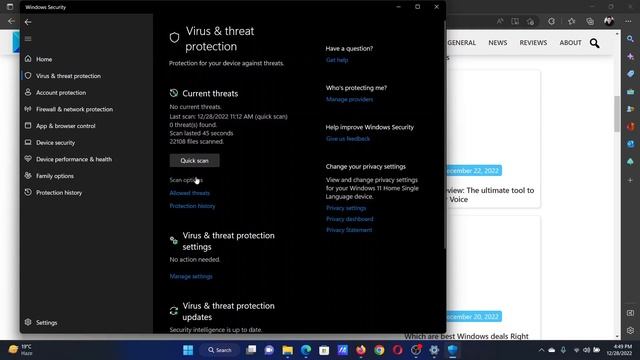Click the Edge sidebar search icon
This screenshot has width=640, height=360.
point(631,39)
